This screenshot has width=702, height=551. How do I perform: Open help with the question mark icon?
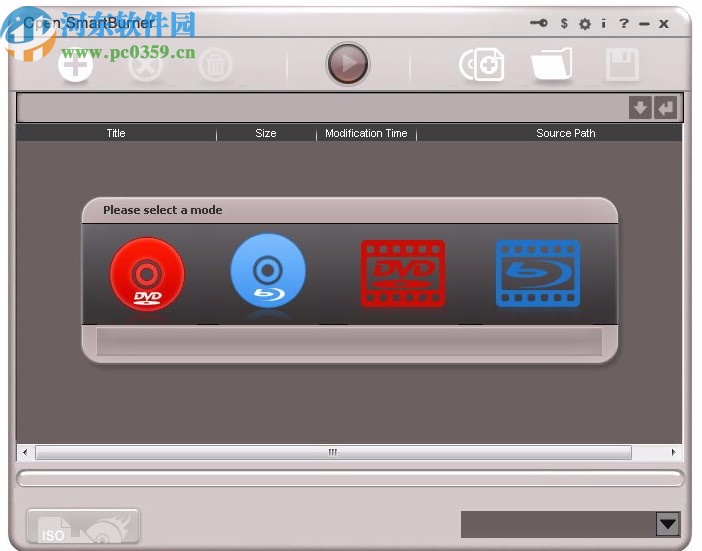(624, 23)
